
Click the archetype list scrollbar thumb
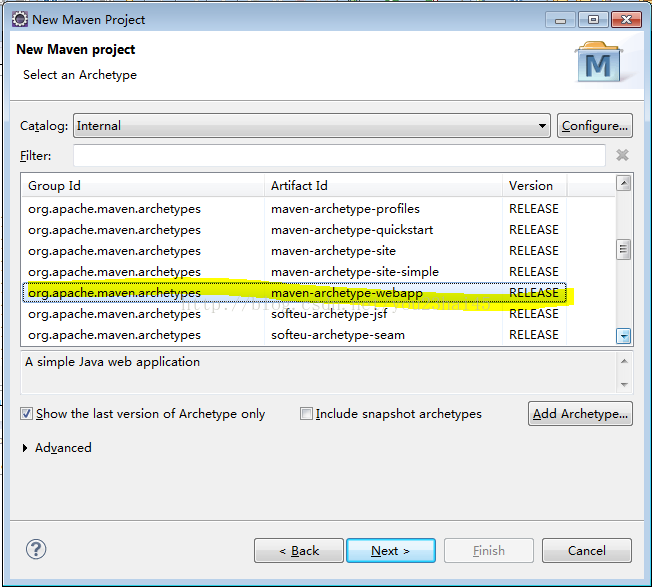pos(623,249)
